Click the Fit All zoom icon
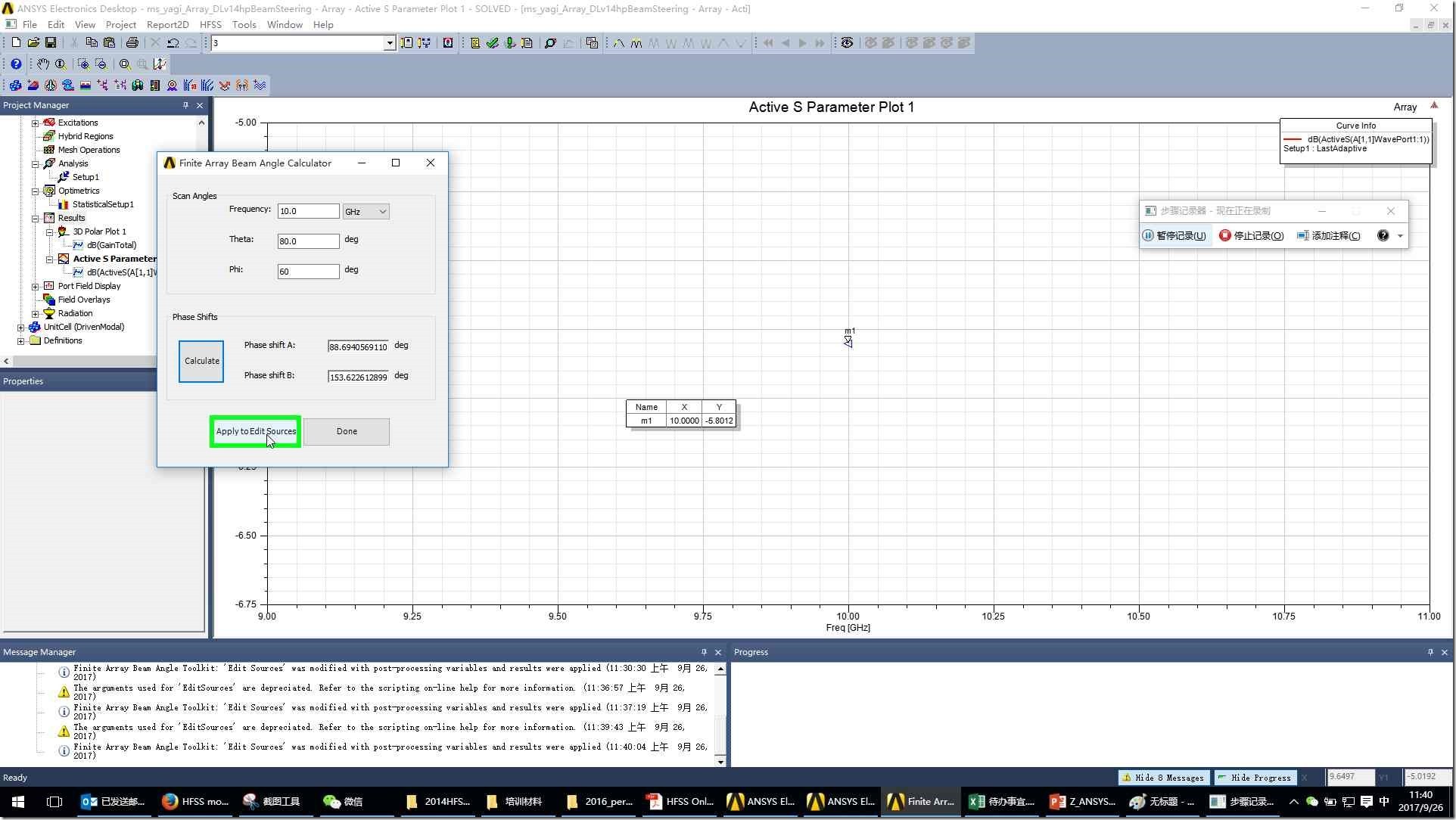 [124, 64]
